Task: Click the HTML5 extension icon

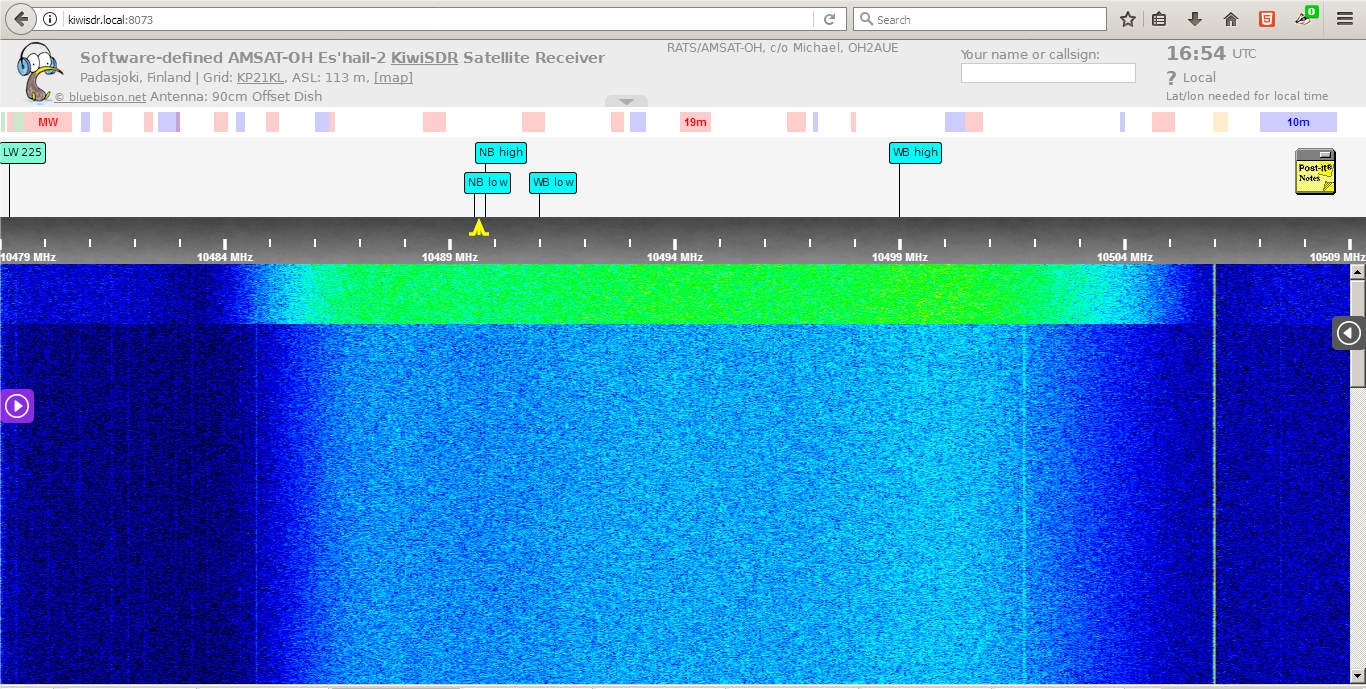Action: [1267, 19]
